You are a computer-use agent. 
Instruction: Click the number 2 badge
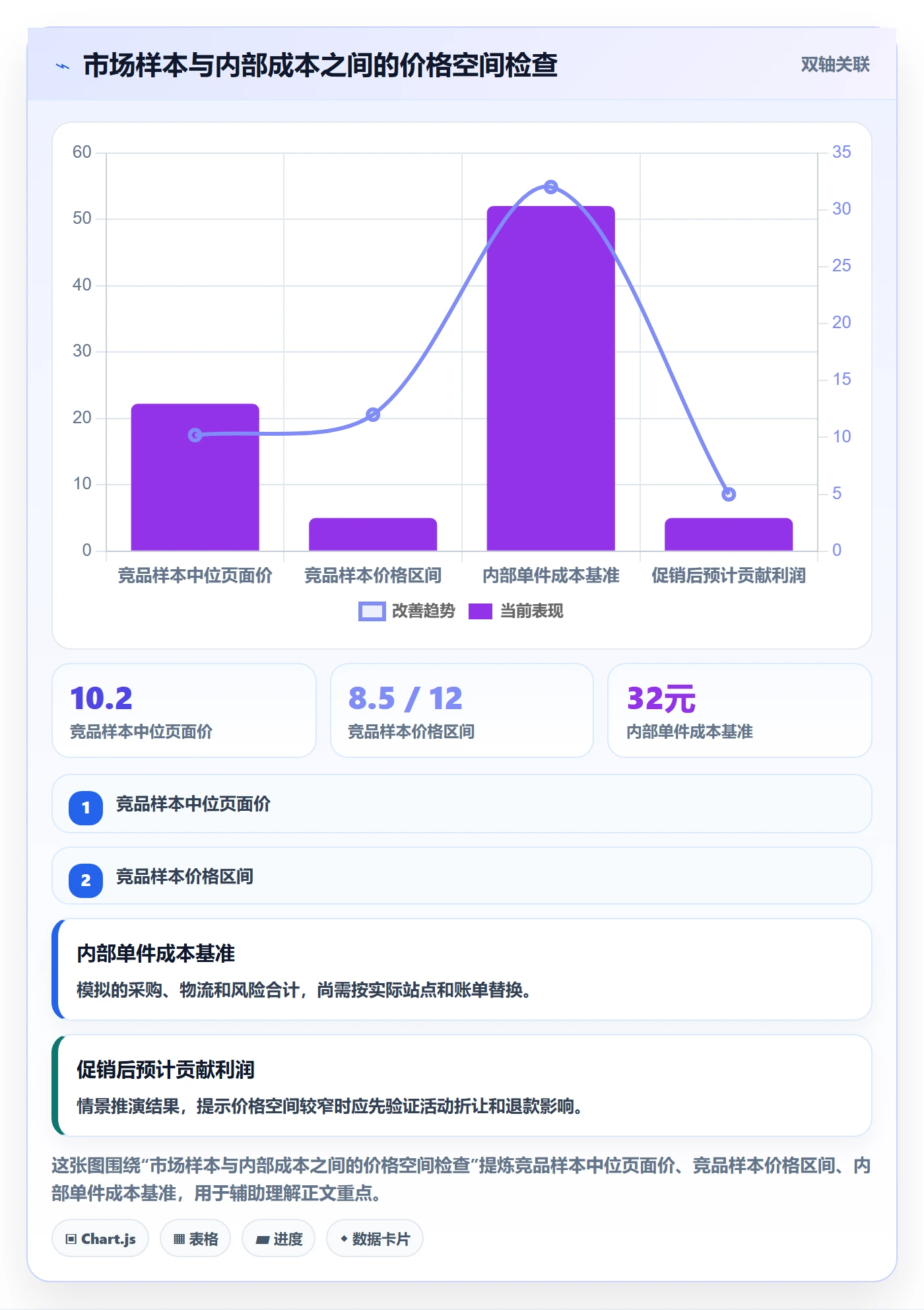coord(86,880)
